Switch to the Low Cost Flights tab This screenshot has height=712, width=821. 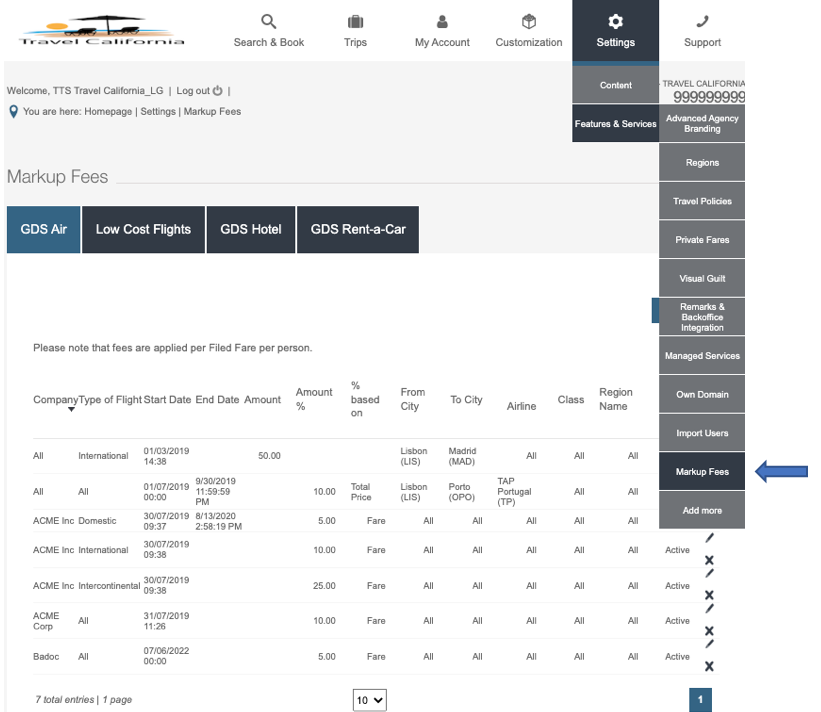(143, 229)
